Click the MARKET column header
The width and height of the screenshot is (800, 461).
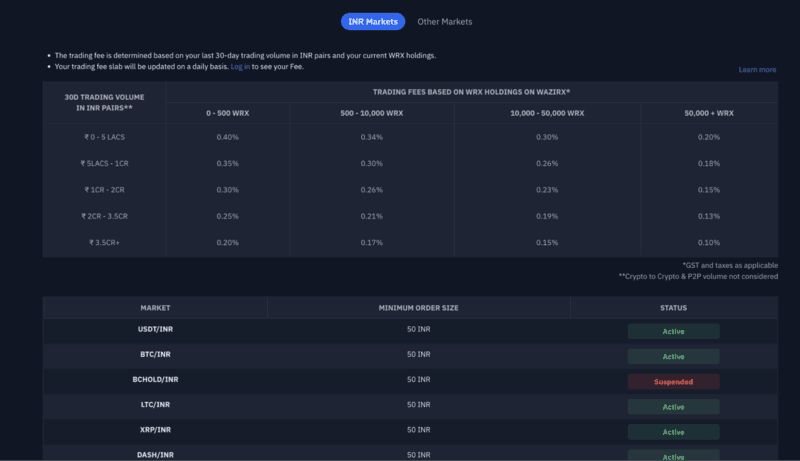pyautogui.click(x=155, y=308)
